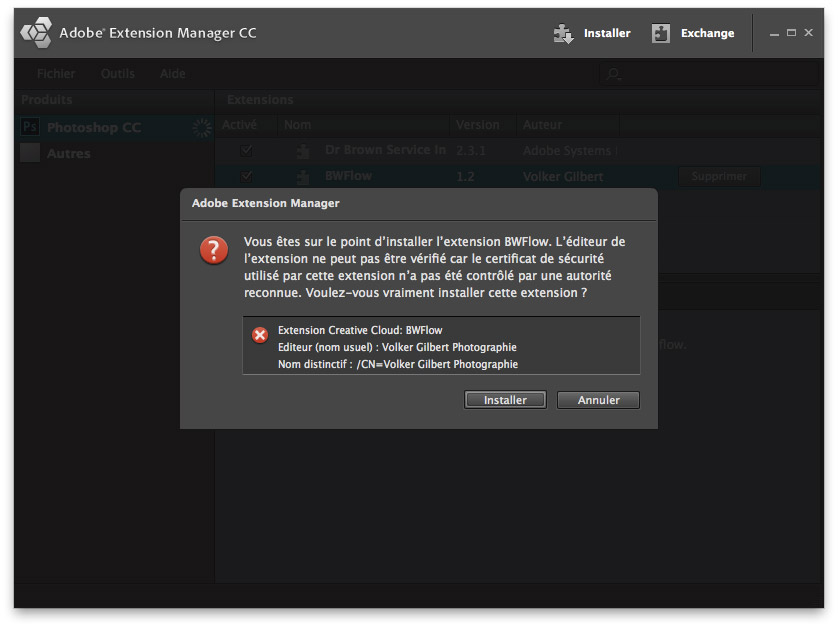
Task: Click the search field in the menu bar
Action: [x=709, y=74]
